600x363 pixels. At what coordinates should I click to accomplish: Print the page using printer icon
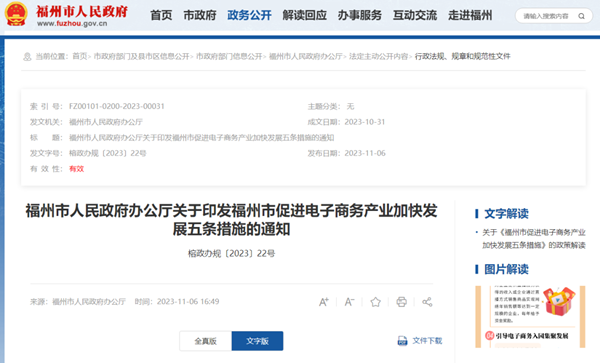401,302
